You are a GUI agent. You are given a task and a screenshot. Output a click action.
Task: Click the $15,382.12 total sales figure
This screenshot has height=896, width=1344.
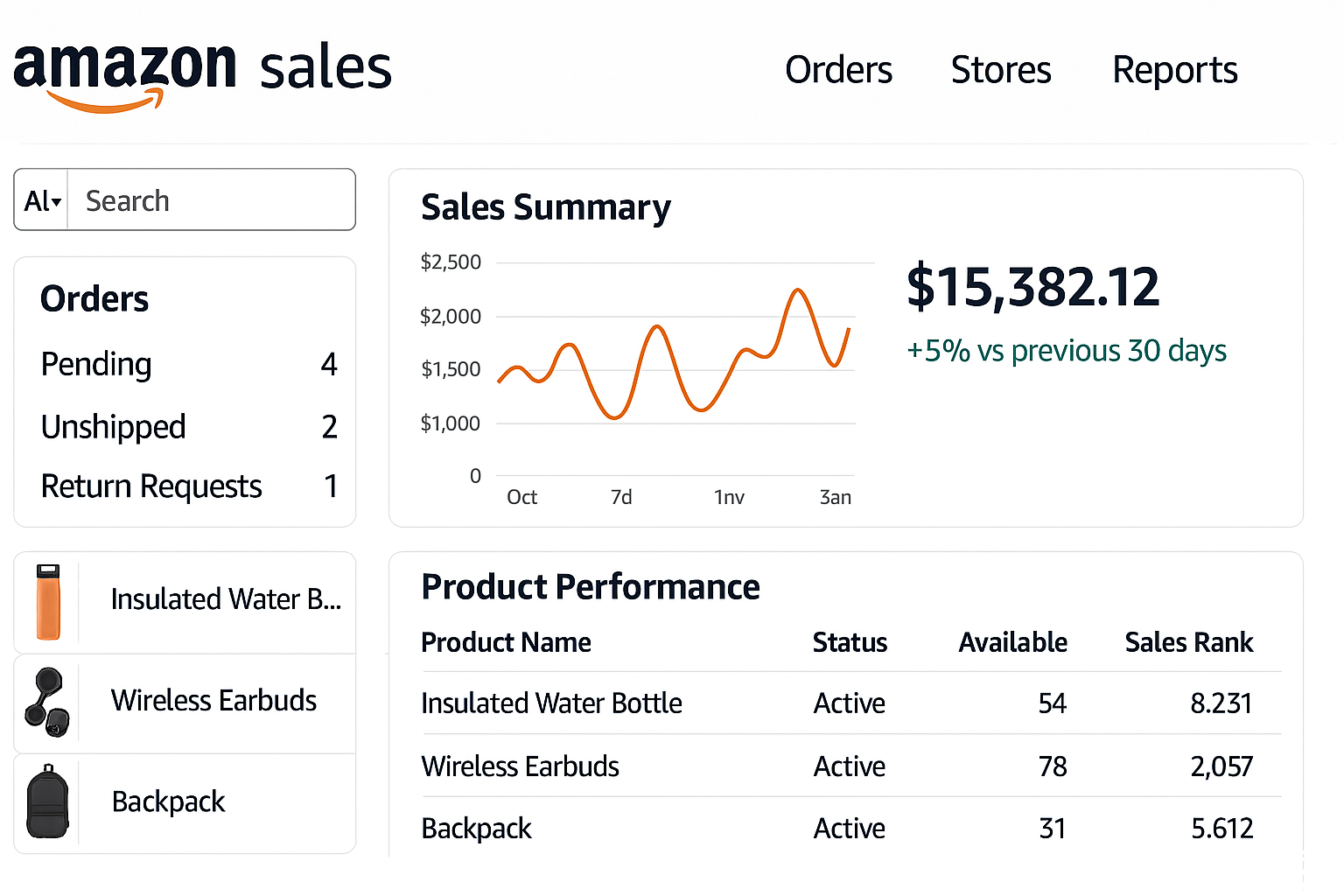1032,287
